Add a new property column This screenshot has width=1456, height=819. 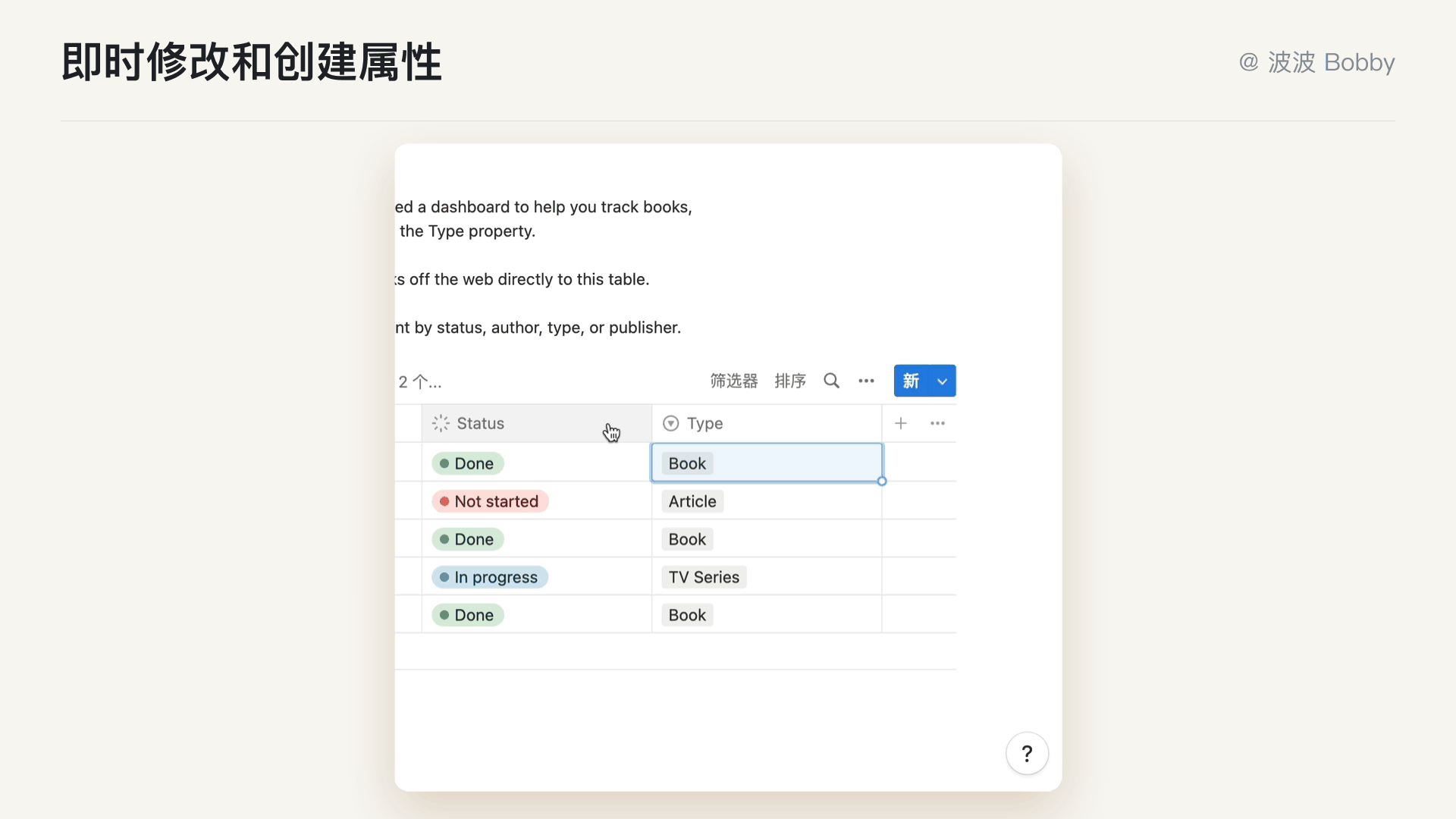(901, 423)
